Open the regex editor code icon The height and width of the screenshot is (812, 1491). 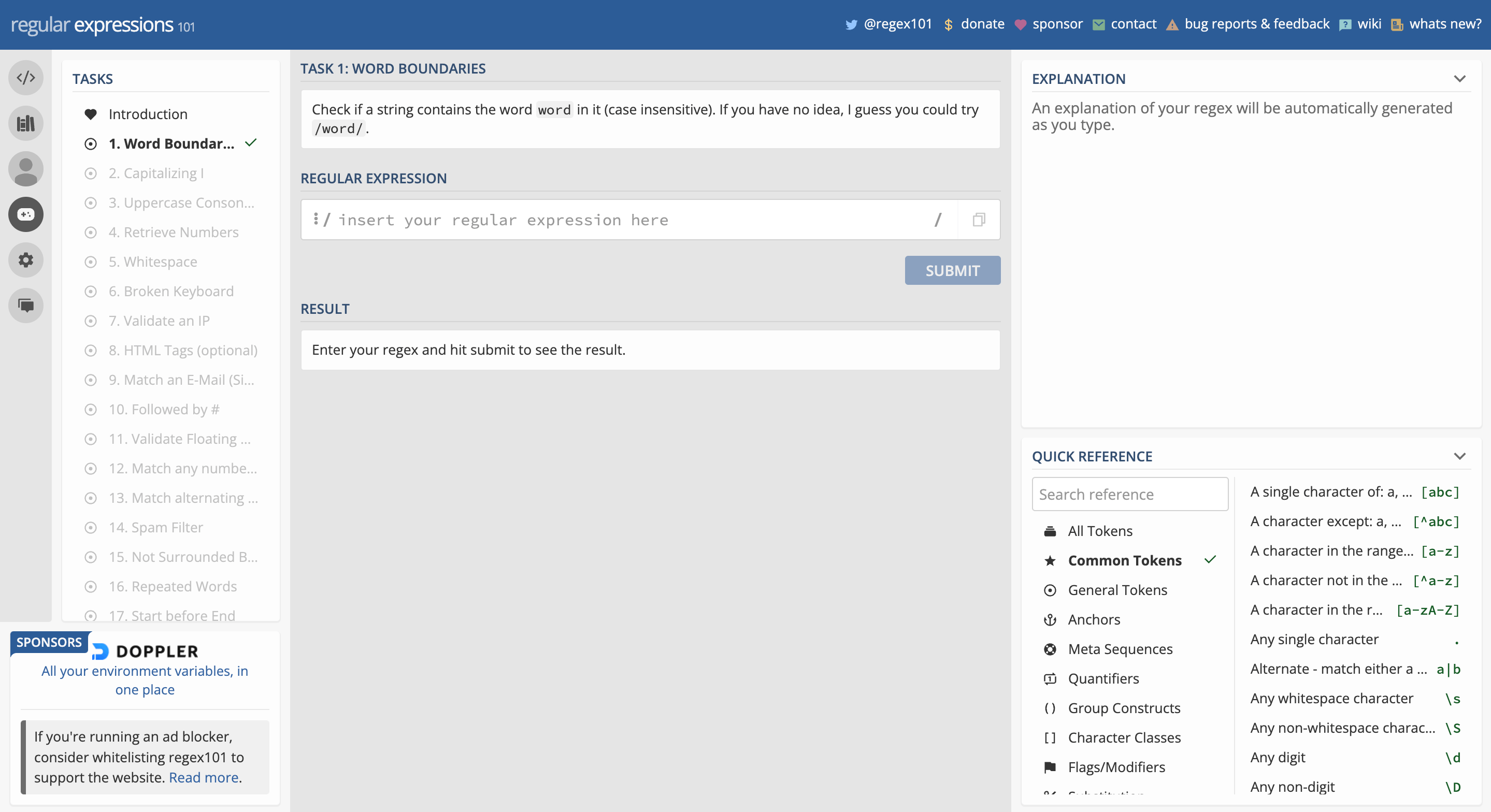pos(26,78)
